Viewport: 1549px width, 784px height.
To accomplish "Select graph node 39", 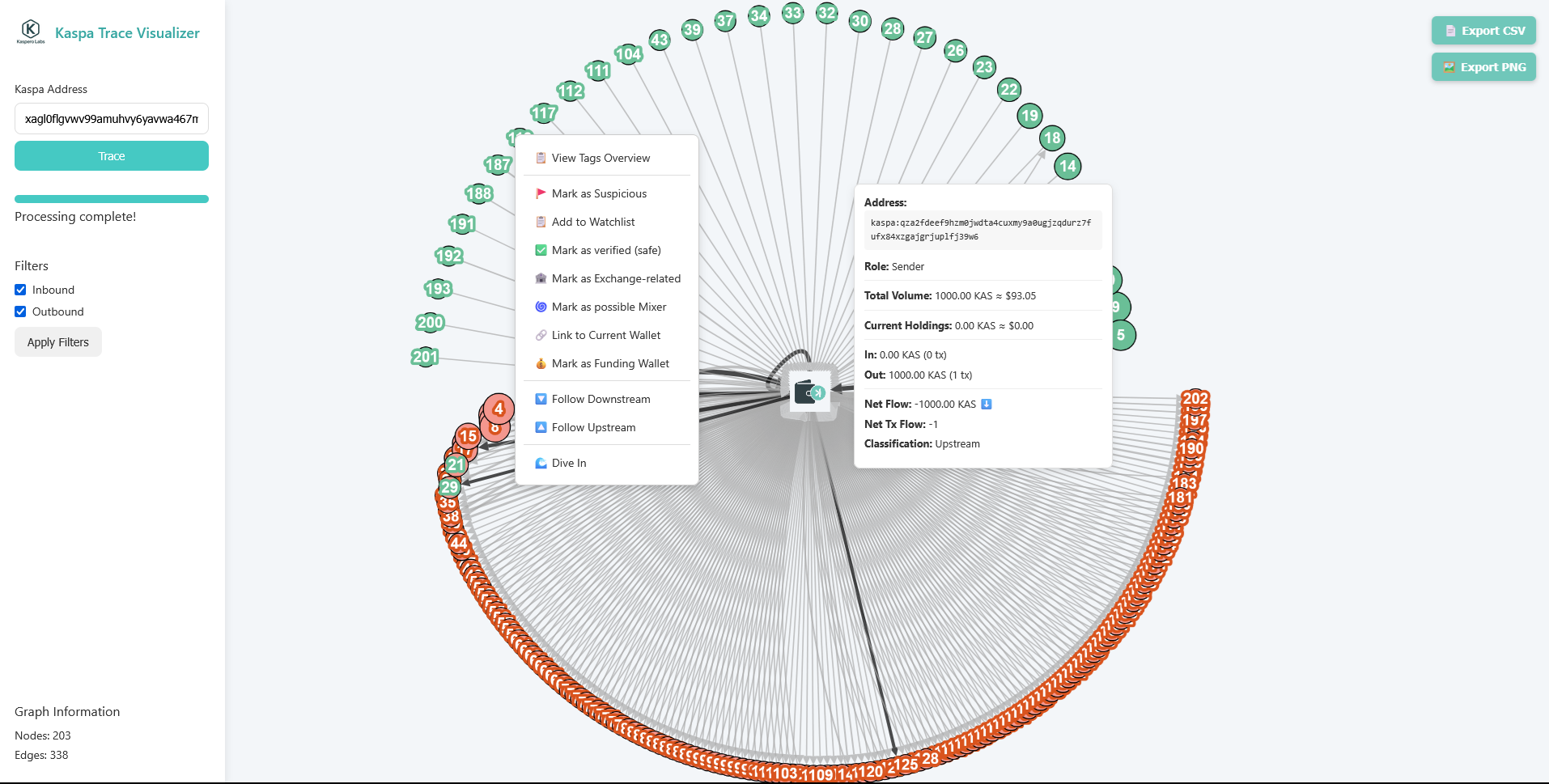I will 692,30.
